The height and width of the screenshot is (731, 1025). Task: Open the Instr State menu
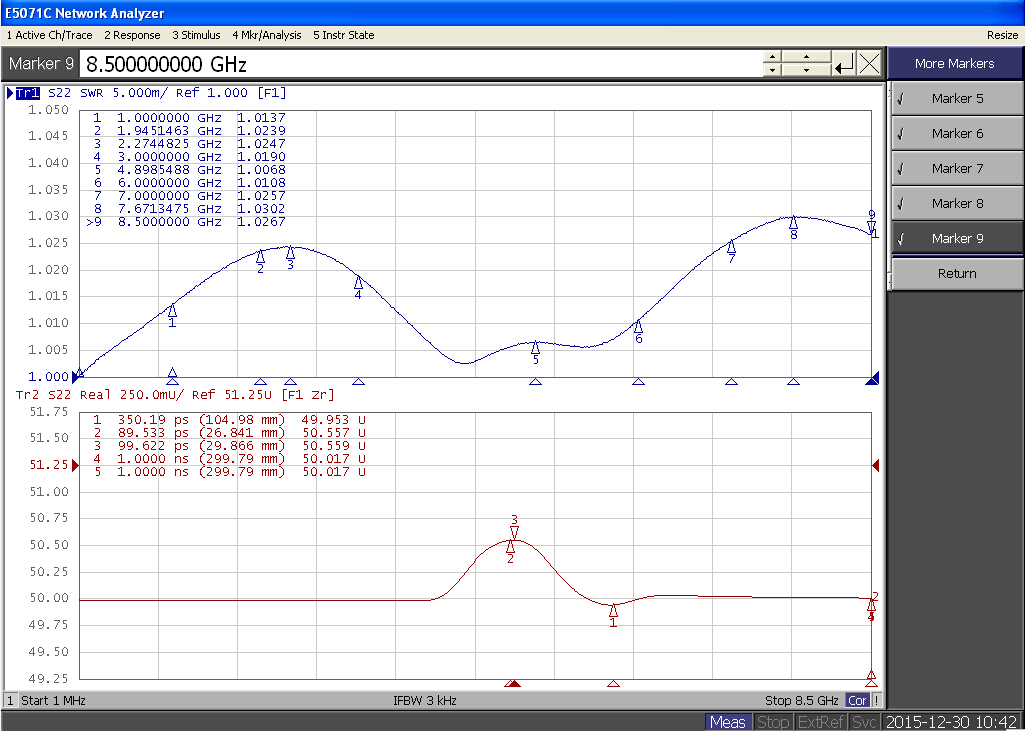[x=343, y=35]
